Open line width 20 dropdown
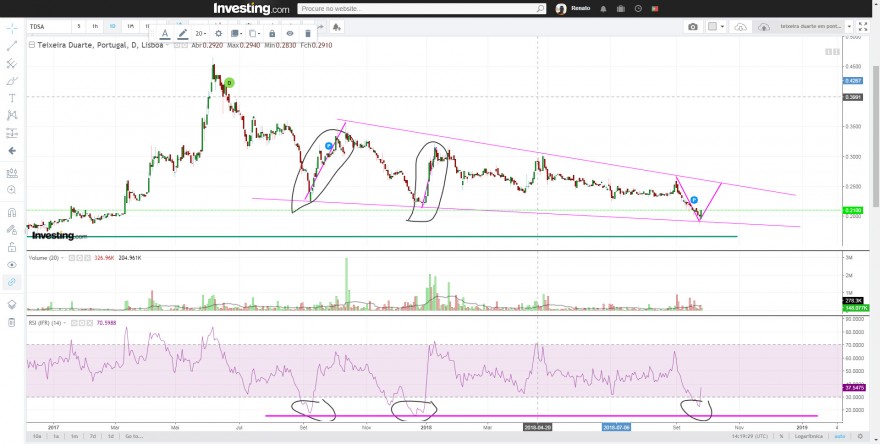This screenshot has width=880, height=444. click(200, 34)
